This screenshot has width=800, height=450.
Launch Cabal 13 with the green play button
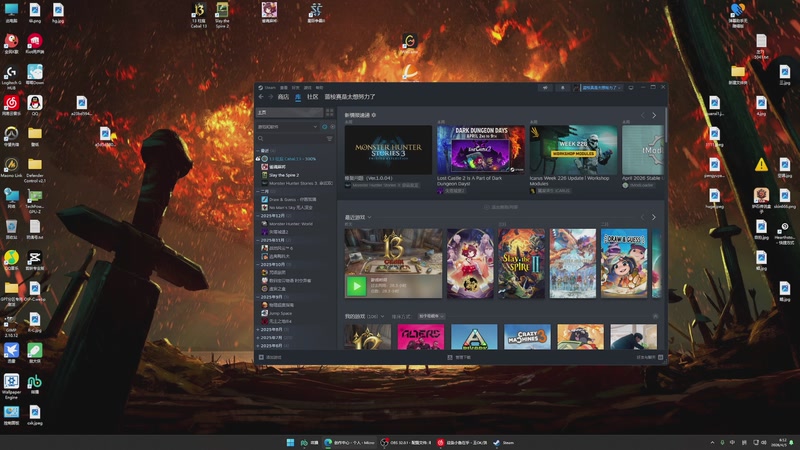pos(356,286)
